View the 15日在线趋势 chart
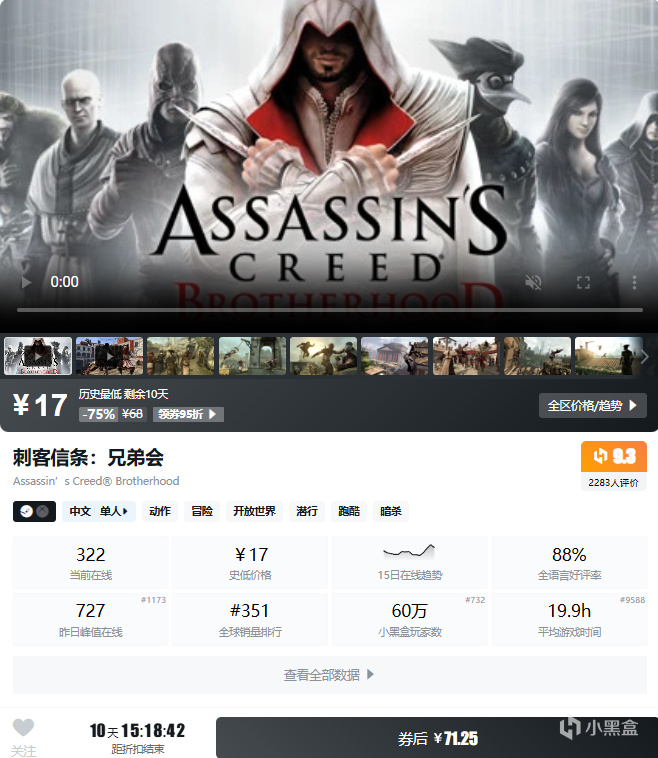 point(409,562)
